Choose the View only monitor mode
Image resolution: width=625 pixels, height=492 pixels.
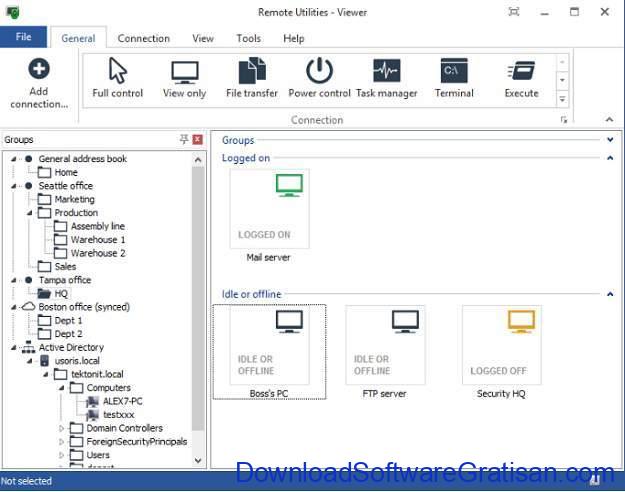tap(185, 79)
